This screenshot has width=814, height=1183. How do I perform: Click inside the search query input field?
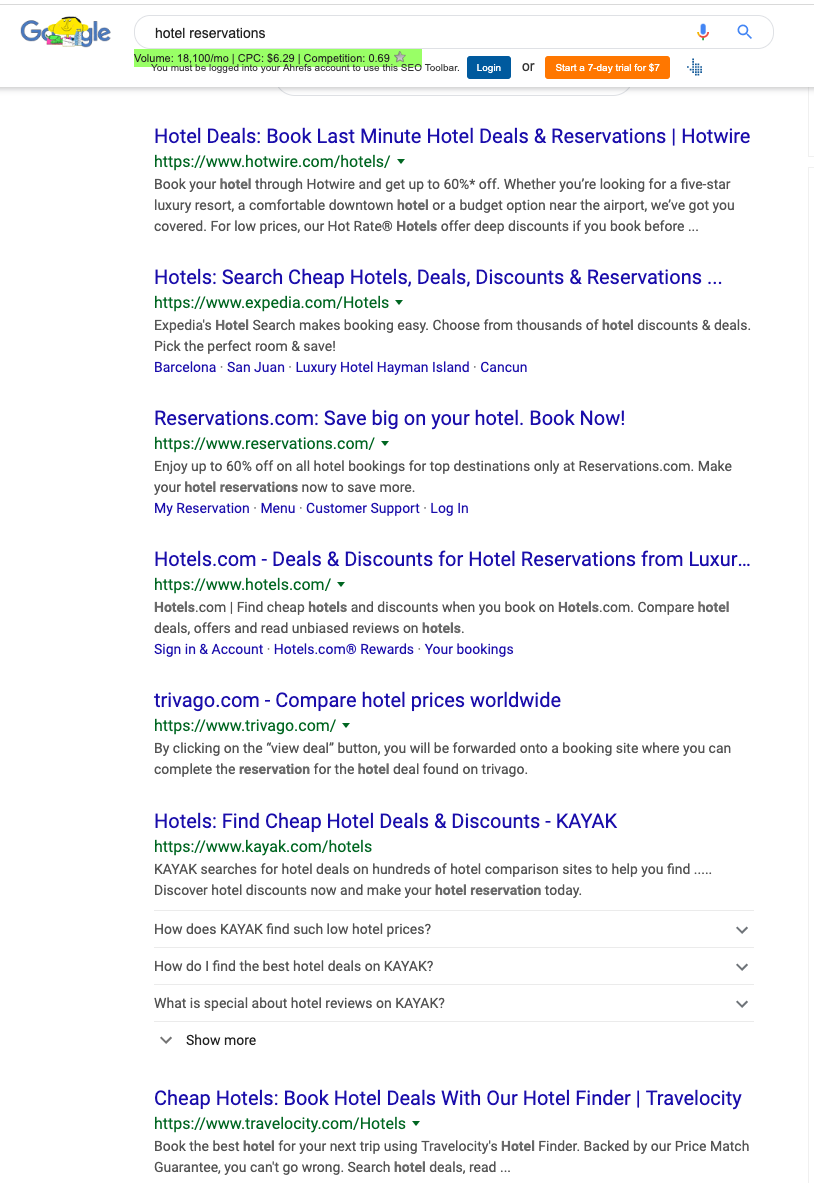click(x=400, y=32)
